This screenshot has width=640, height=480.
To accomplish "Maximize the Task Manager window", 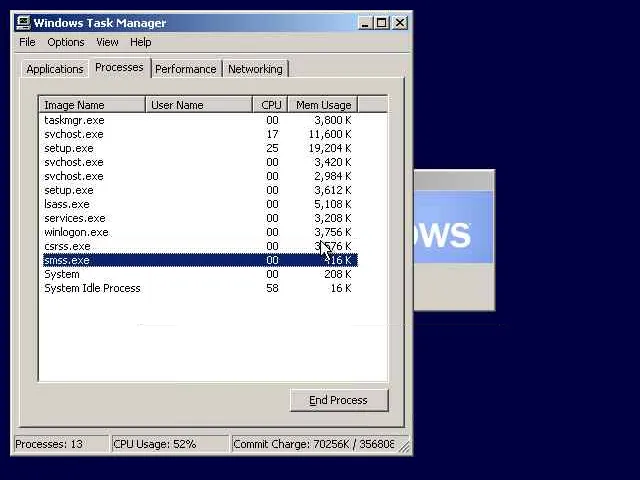I will coord(381,23).
